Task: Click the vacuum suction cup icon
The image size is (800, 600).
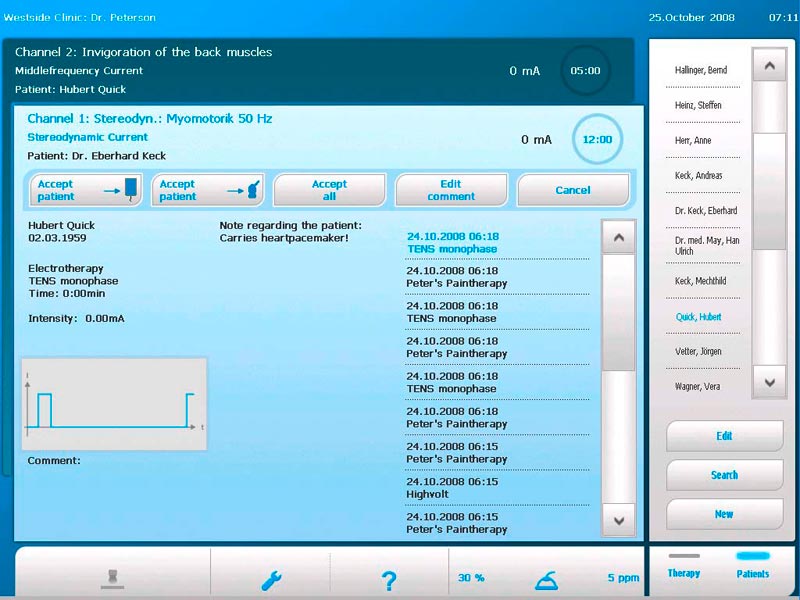Action: (546, 581)
